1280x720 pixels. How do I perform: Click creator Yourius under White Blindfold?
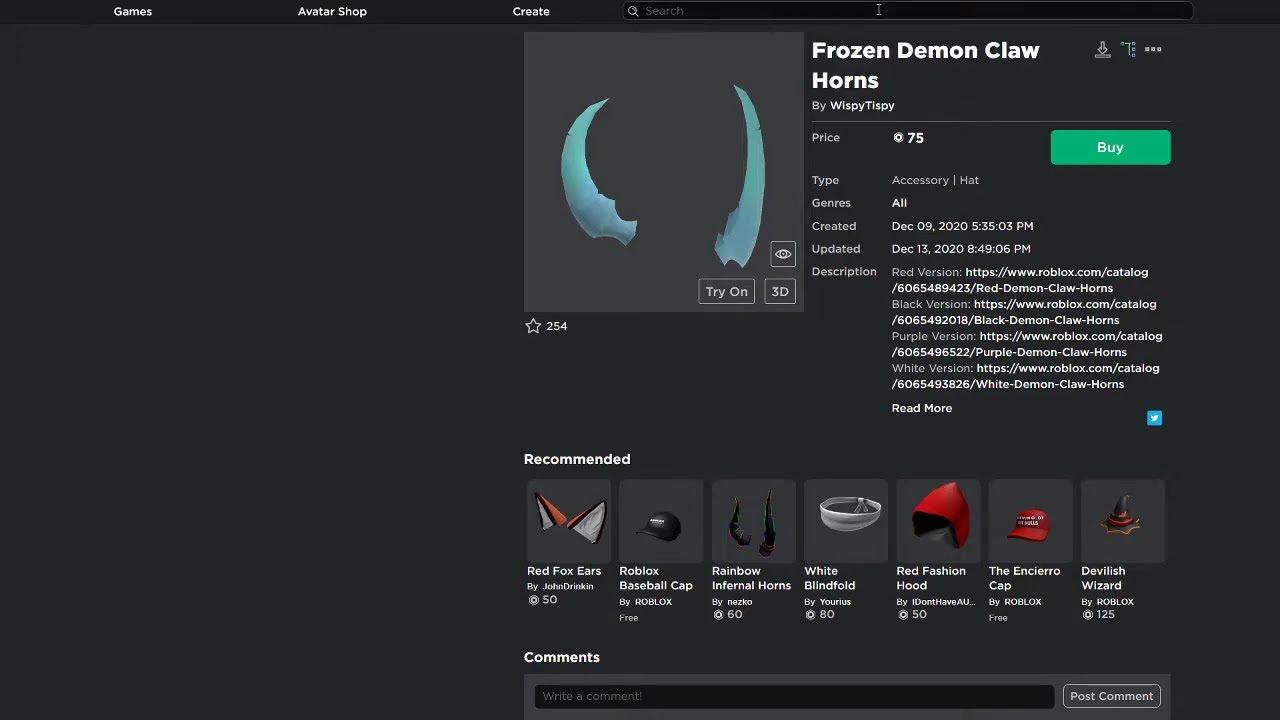pyautogui.click(x=835, y=602)
